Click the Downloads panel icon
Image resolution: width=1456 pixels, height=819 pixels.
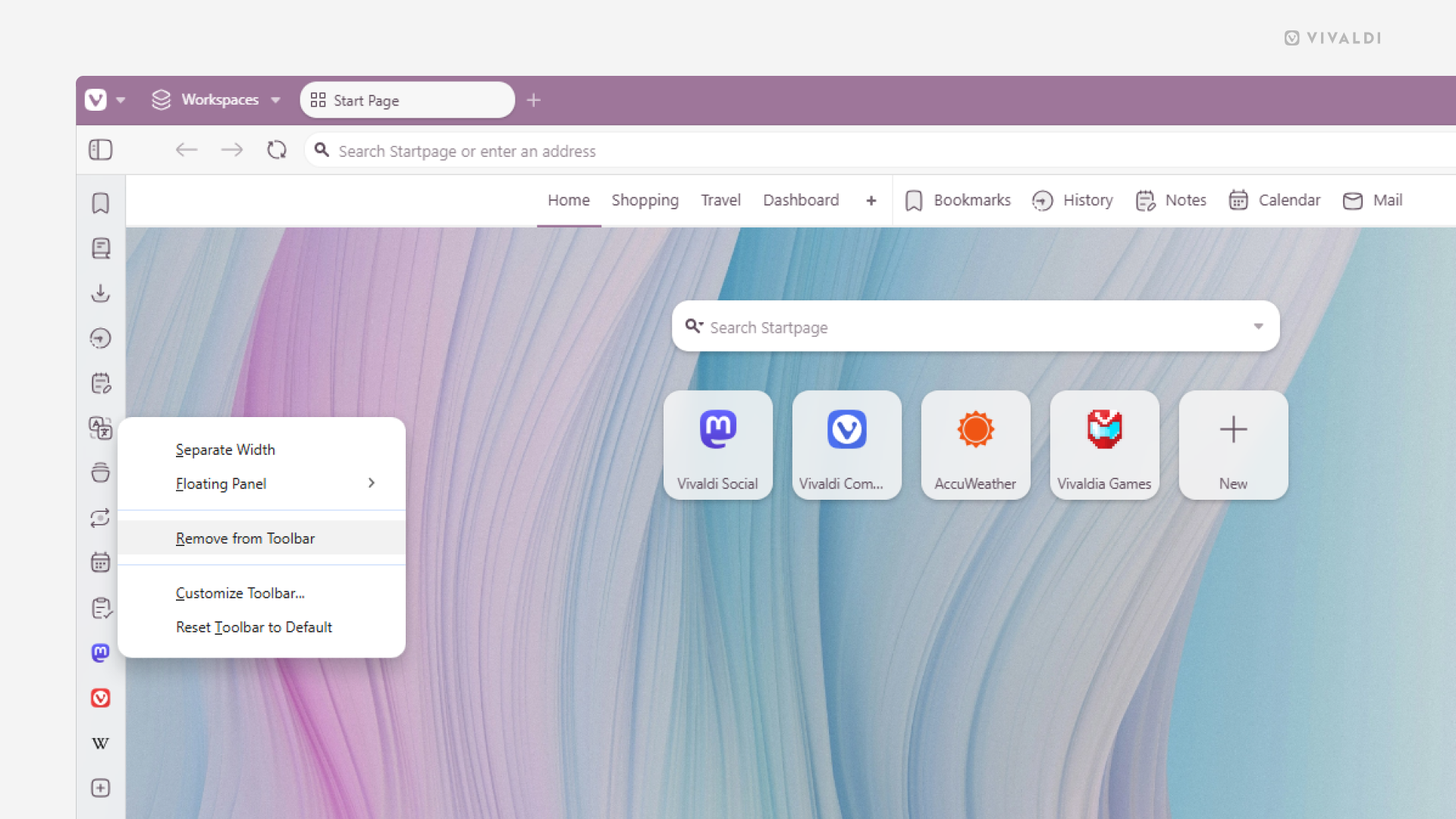100,294
